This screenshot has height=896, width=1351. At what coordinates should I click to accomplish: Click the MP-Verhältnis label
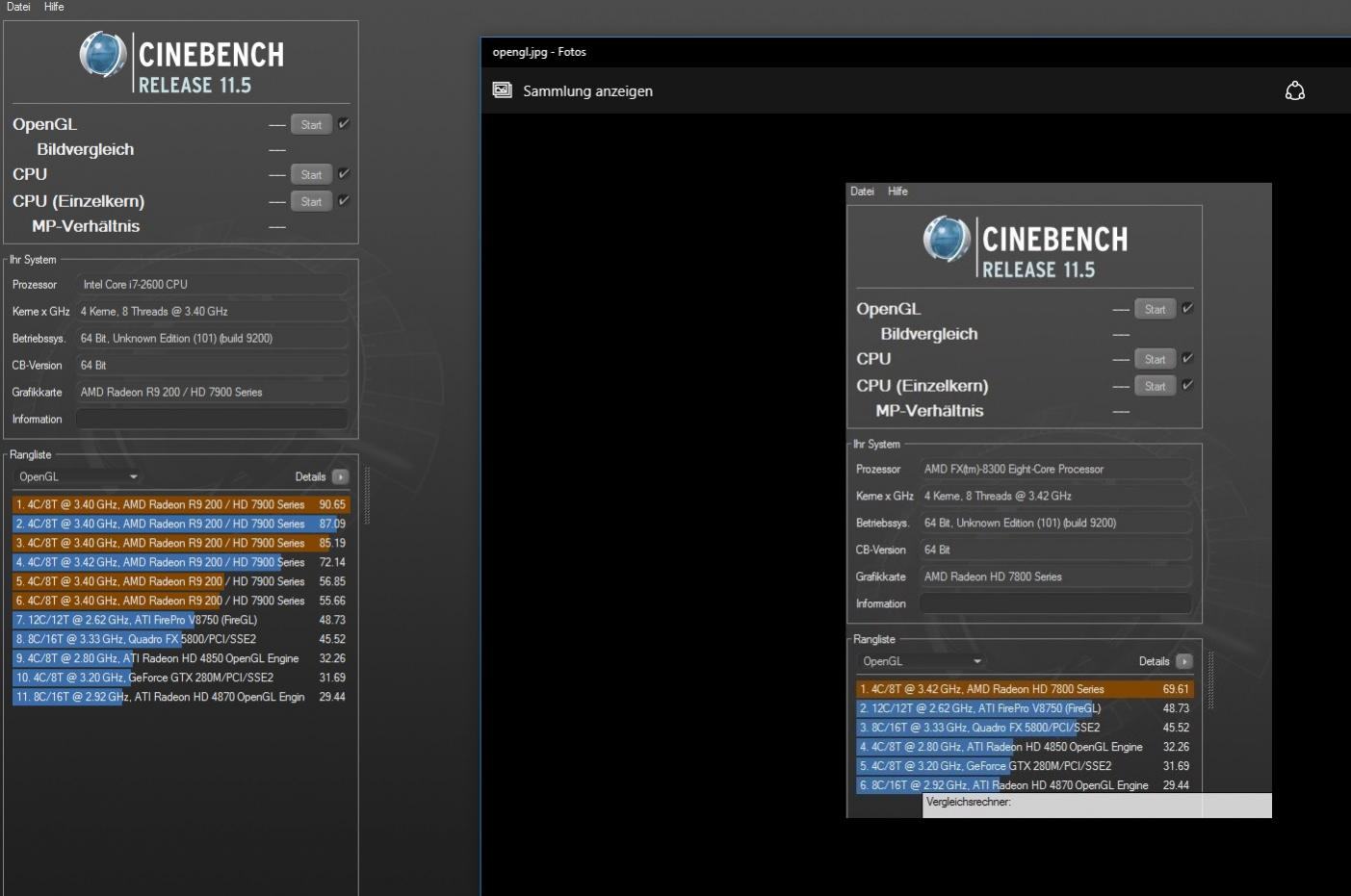point(86,226)
